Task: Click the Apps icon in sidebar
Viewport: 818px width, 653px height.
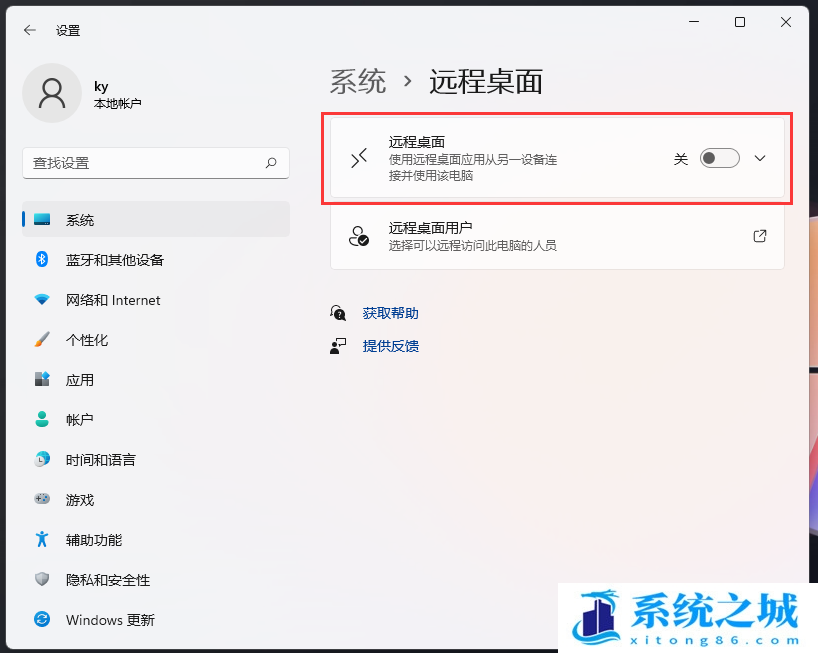Action: [42, 379]
